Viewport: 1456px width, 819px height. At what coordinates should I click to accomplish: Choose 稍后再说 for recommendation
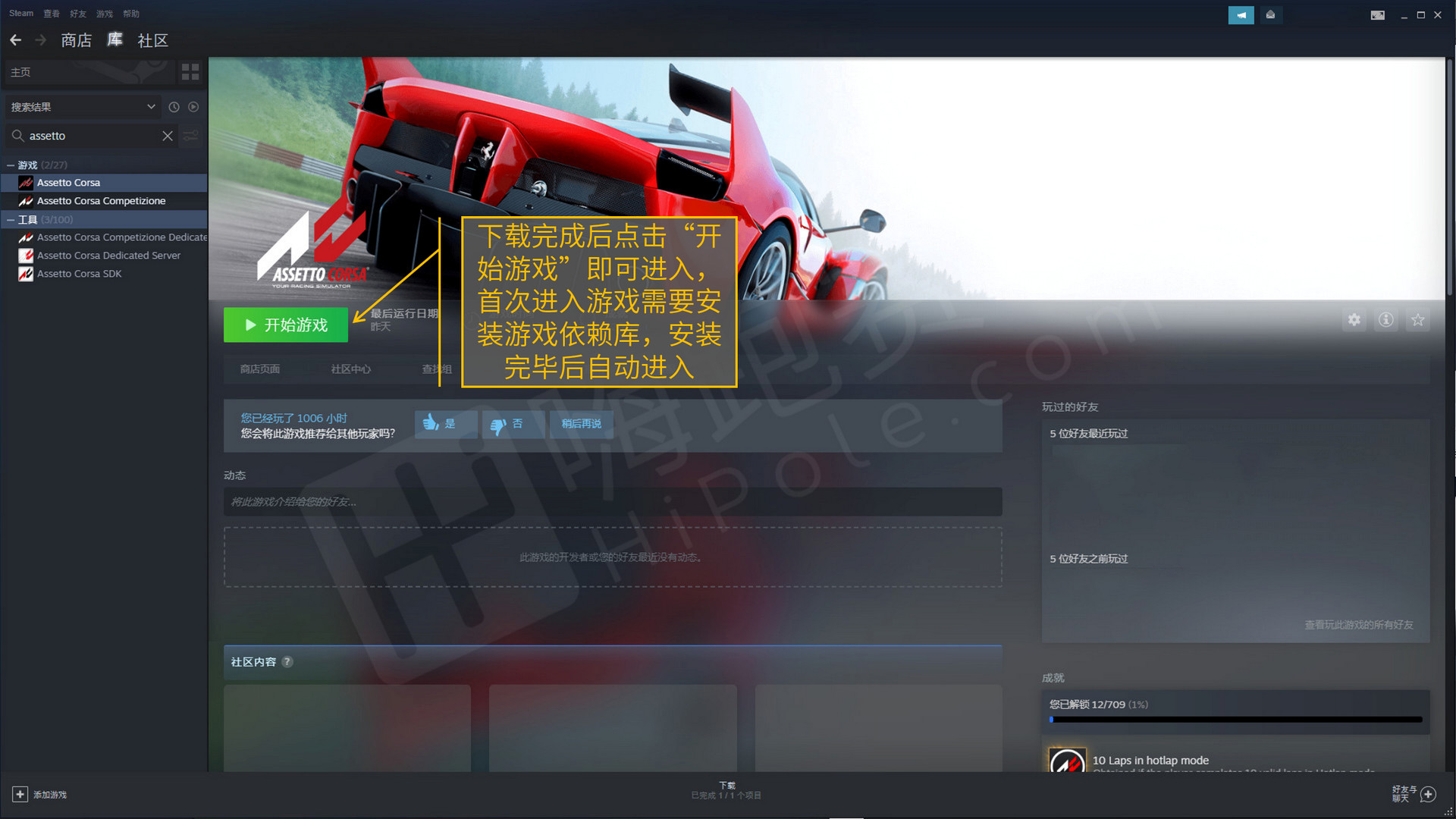tap(581, 424)
